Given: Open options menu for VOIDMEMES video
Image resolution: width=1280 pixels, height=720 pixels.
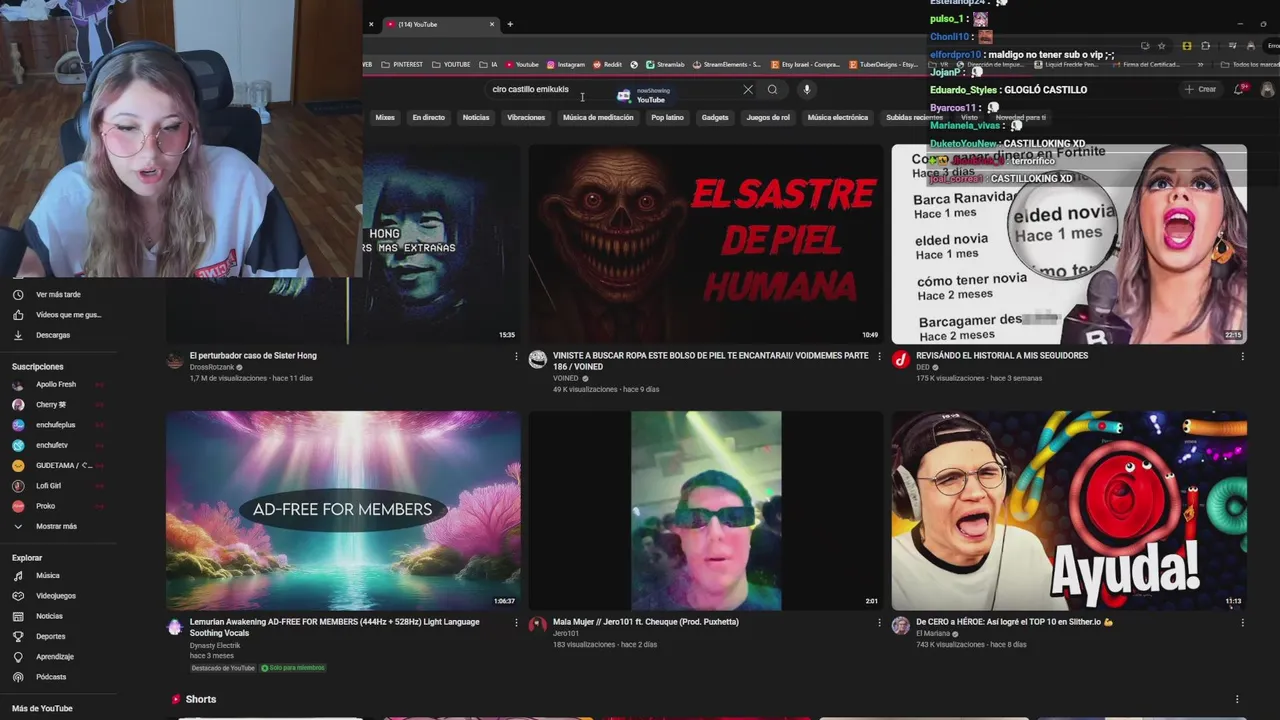Looking at the screenshot, I should (880, 356).
